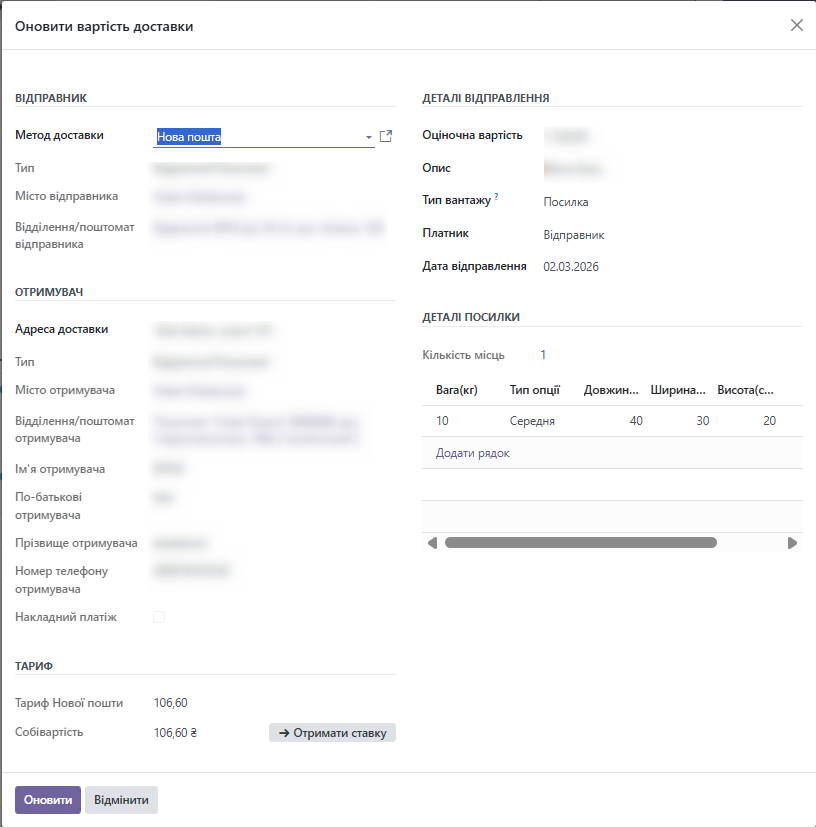Viewport: 816px width, 827px height.
Task: Add a line via Додати рядок
Action: 473,453
